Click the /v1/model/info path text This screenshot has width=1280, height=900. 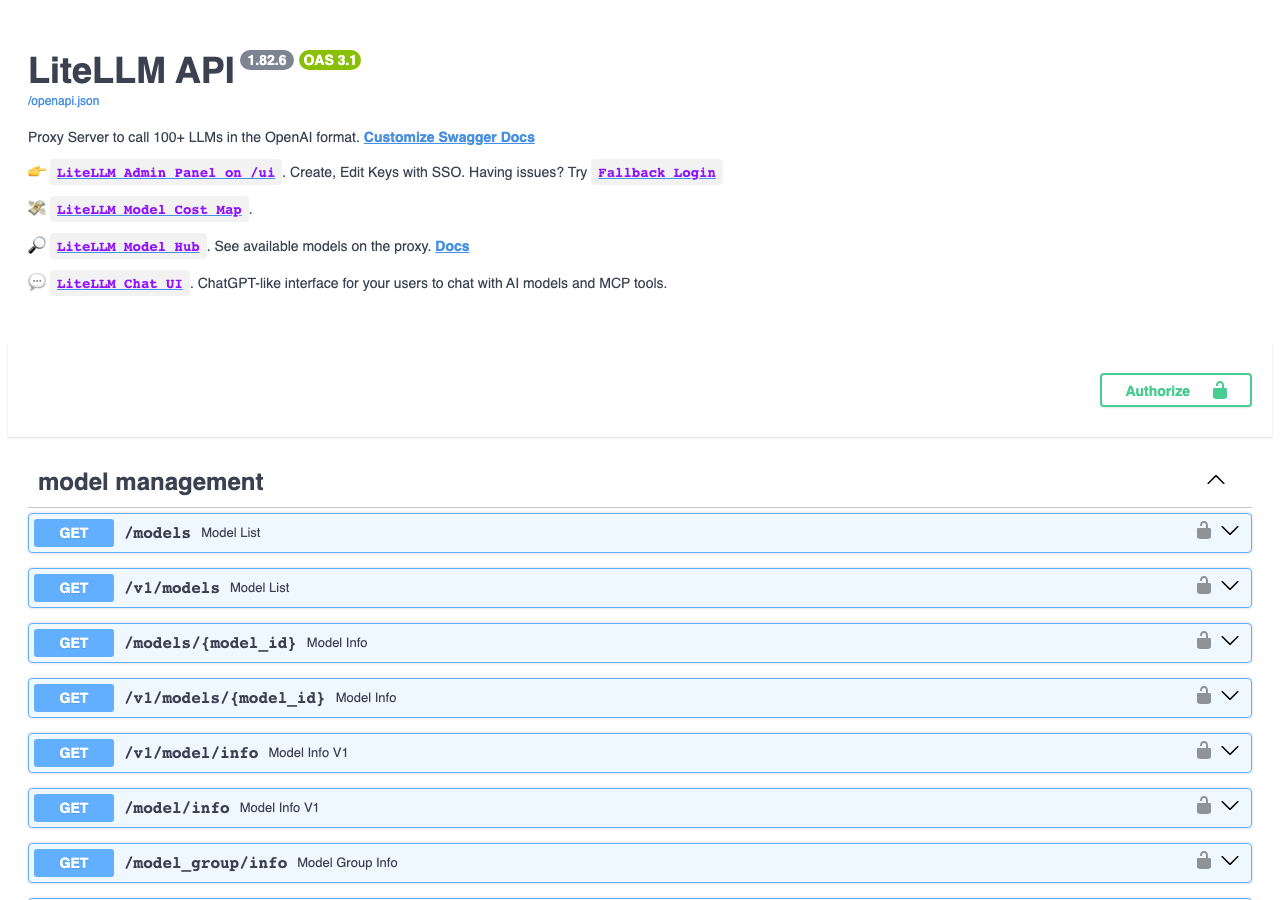[192, 753]
